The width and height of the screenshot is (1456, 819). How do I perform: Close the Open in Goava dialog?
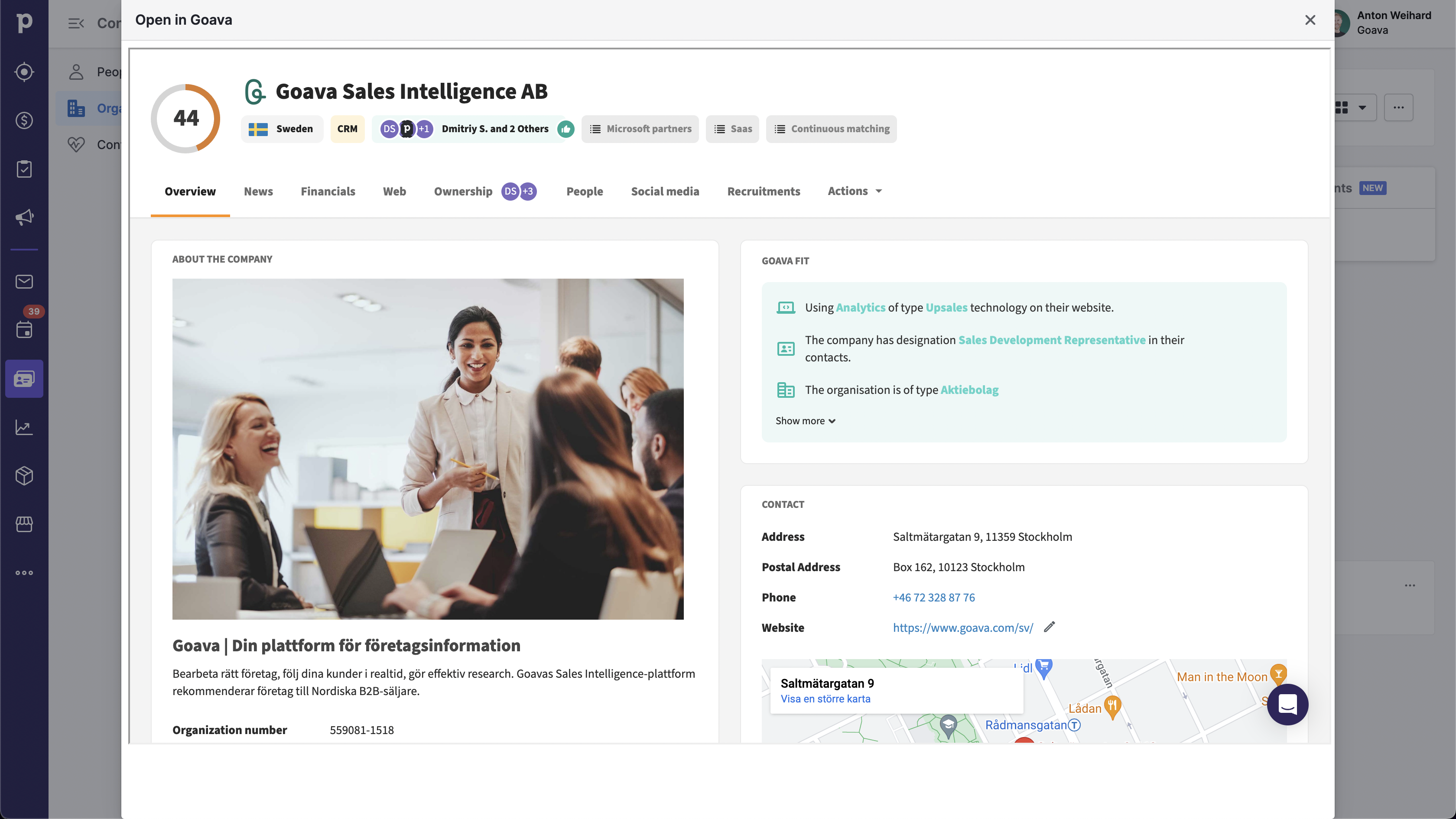tap(1310, 20)
